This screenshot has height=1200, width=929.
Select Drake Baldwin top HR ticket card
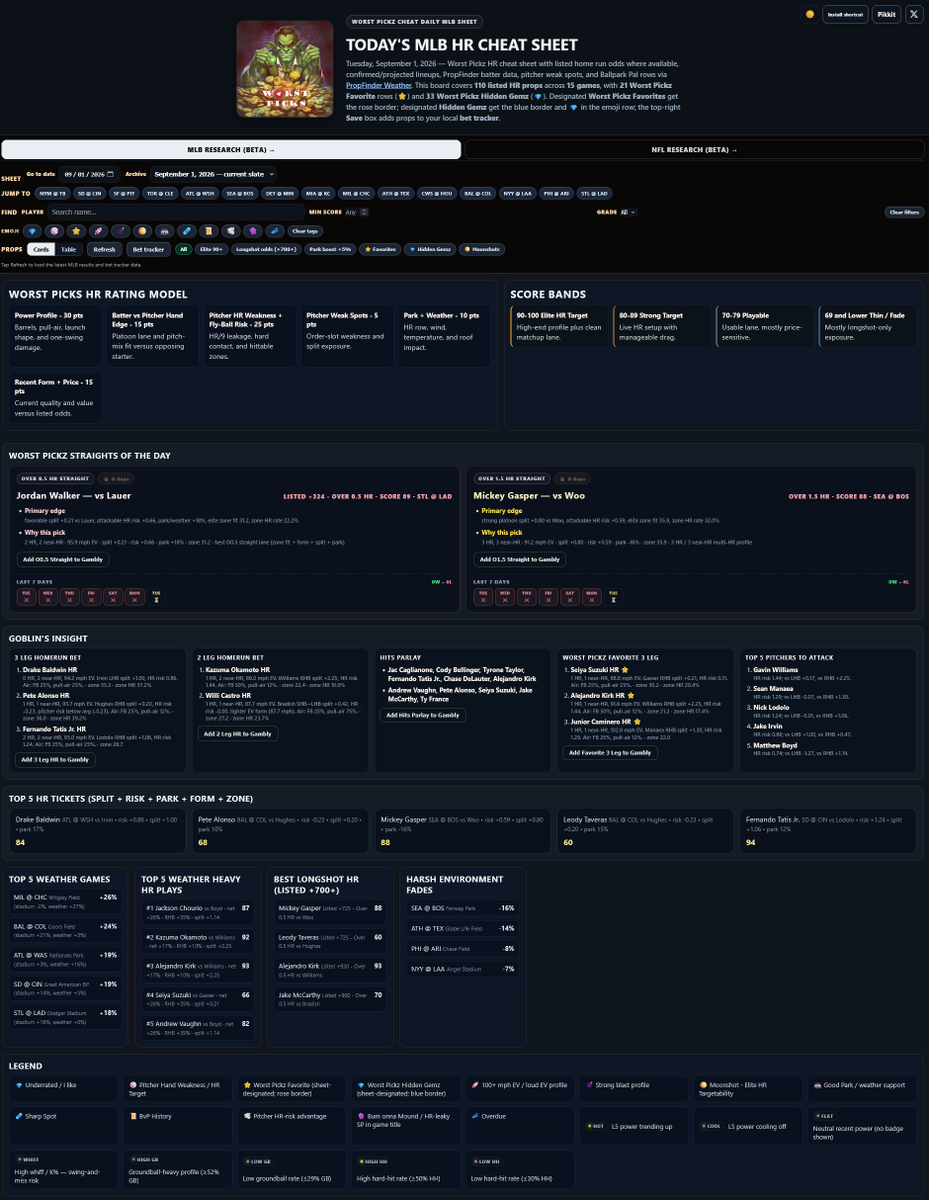(x=97, y=832)
